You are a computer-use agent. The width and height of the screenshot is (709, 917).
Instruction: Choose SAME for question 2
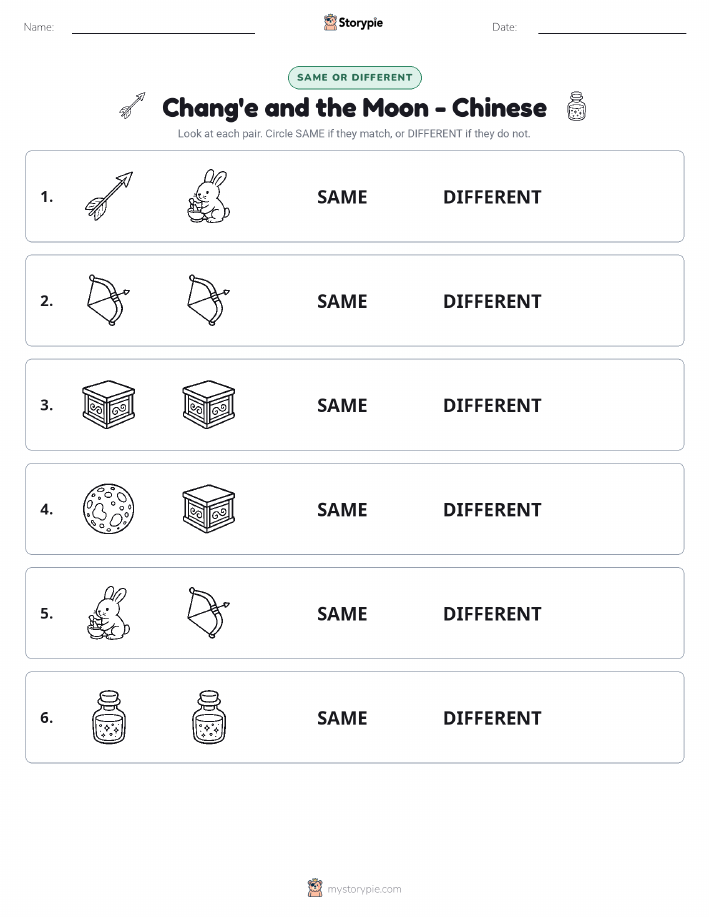[342, 301]
